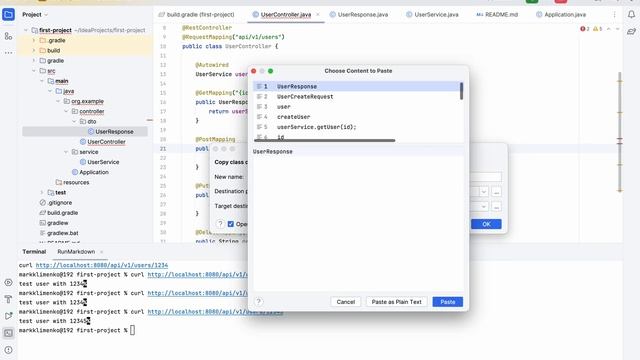Screen dimensions: 640x360
Task: Close the UserController.java tab
Action: click(x=318, y=15)
